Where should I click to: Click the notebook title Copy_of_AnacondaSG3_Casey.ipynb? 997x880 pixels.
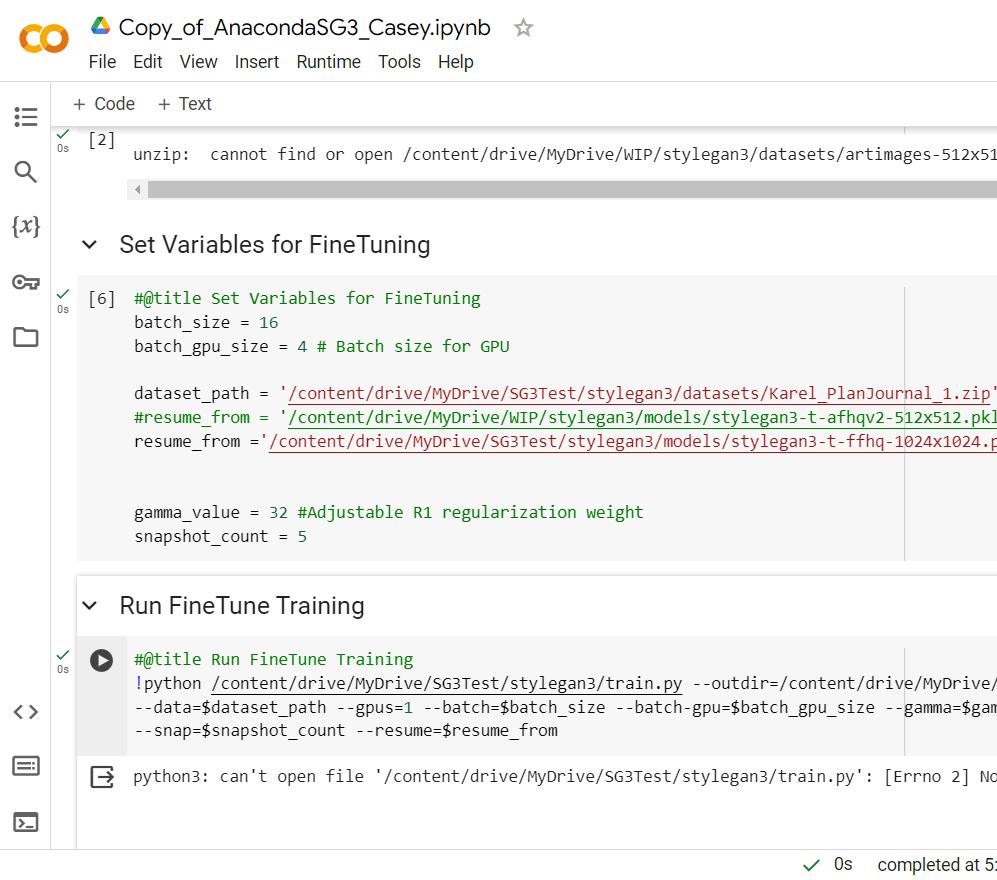click(x=304, y=28)
